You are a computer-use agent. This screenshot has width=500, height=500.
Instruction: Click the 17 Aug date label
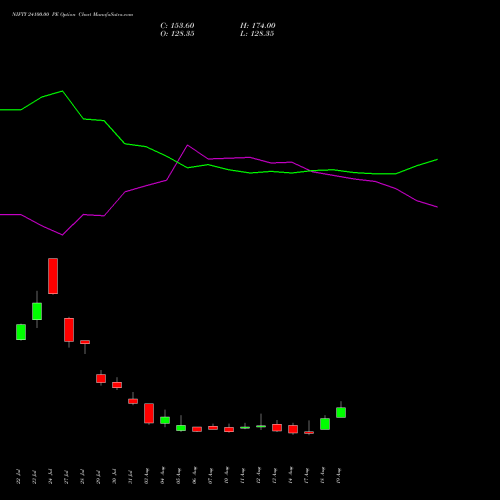coord(306,476)
